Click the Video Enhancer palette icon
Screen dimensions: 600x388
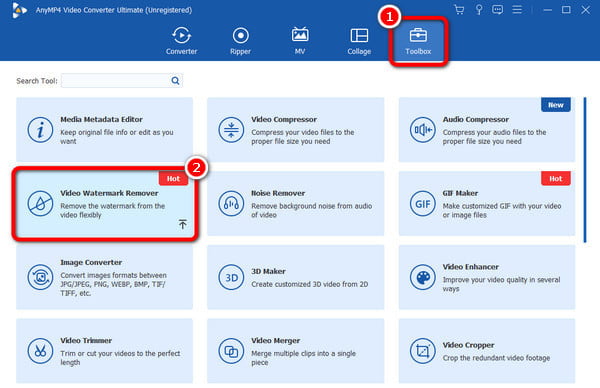click(422, 277)
